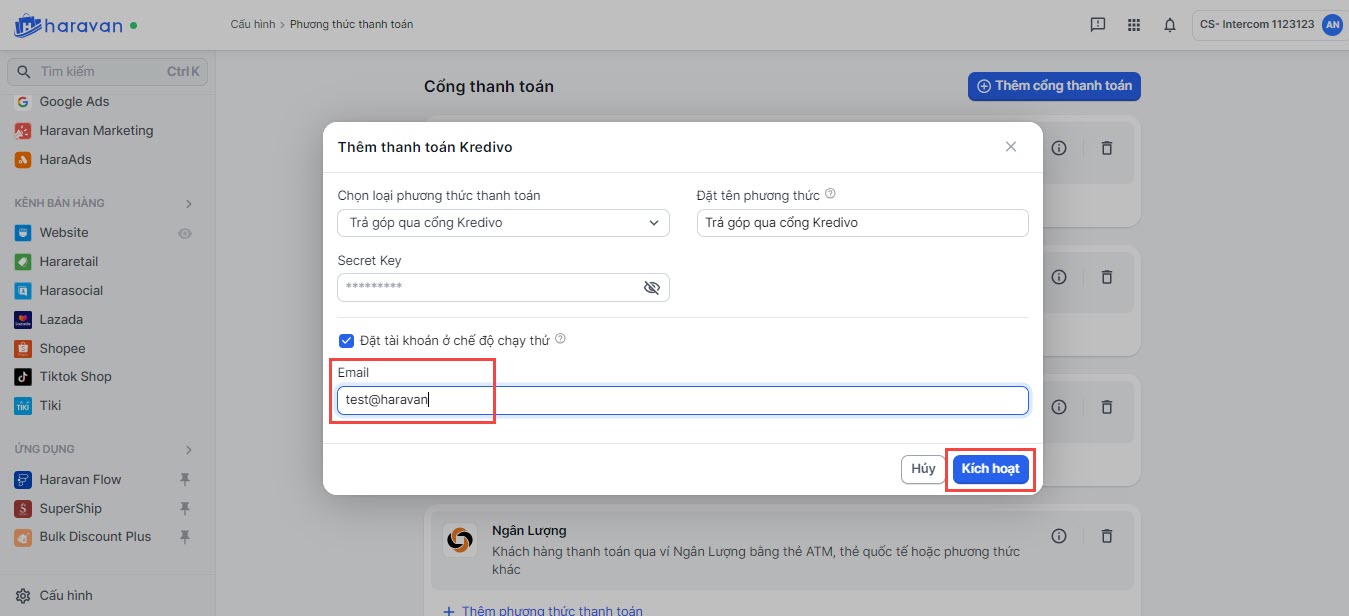Click the Hủy cancel button
Viewport: 1349px width, 616px height.
[923, 469]
